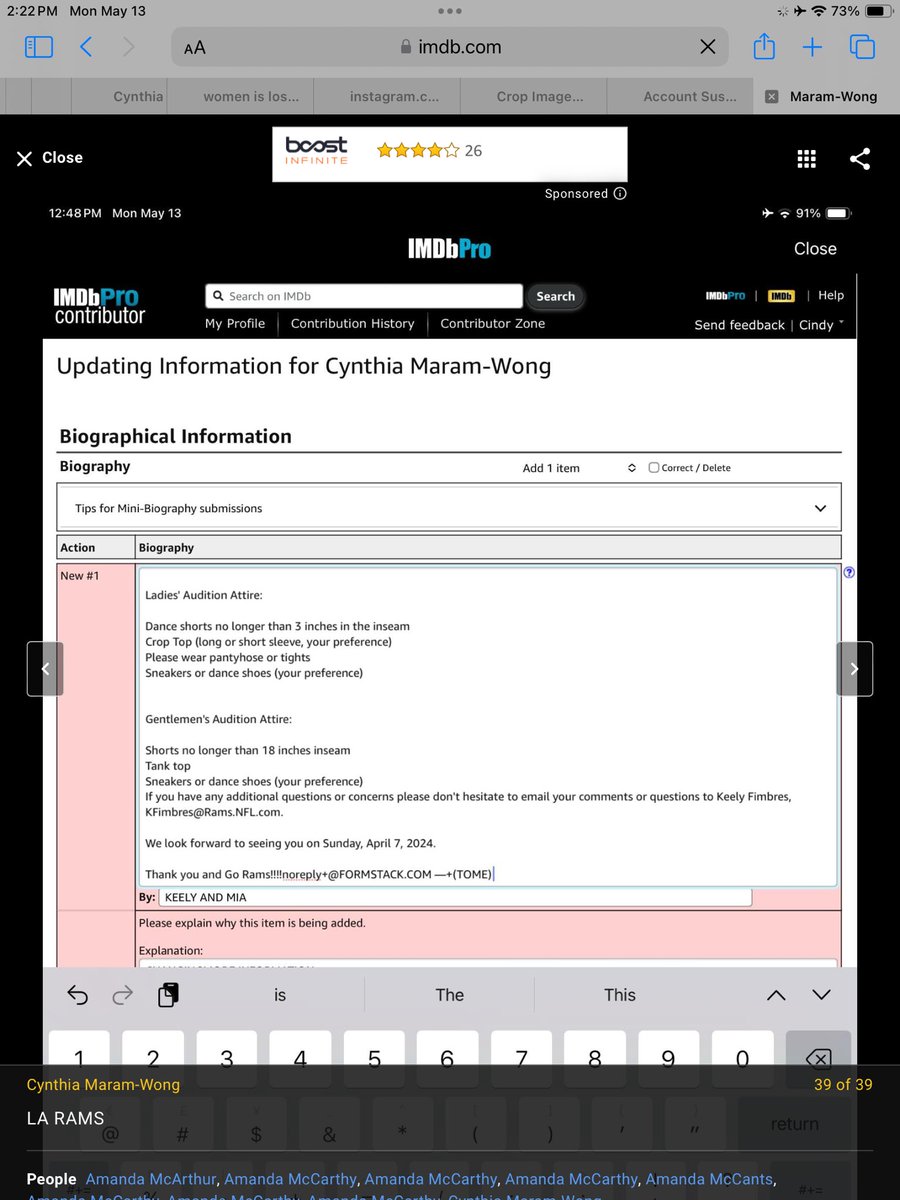900x1200 pixels.
Task: Open Amanda McCants person link
Action: [709, 1179]
